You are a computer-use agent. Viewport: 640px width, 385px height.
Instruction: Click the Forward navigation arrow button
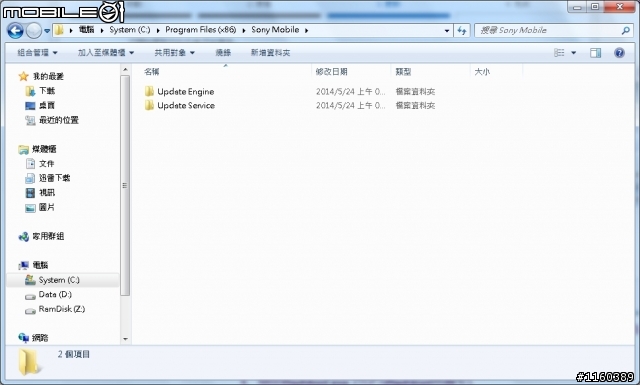[x=33, y=31]
